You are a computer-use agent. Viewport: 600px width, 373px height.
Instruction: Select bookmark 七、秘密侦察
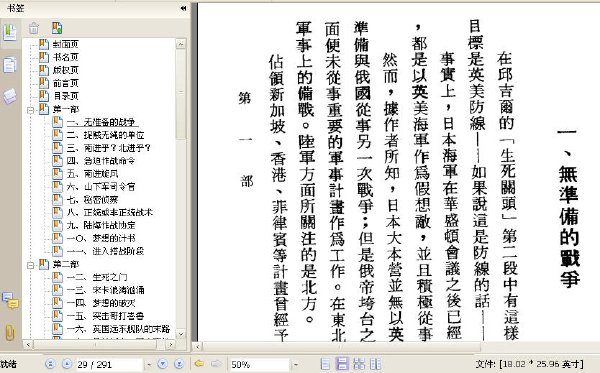[x=92, y=200]
